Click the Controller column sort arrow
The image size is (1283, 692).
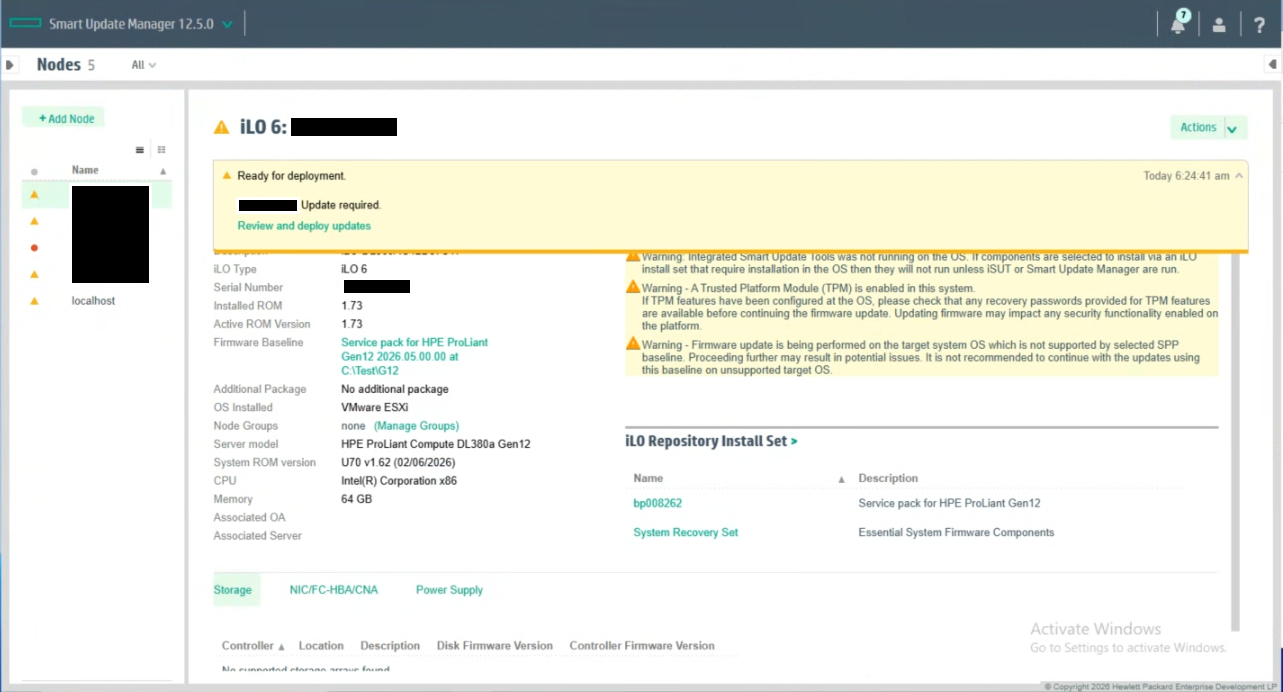281,647
